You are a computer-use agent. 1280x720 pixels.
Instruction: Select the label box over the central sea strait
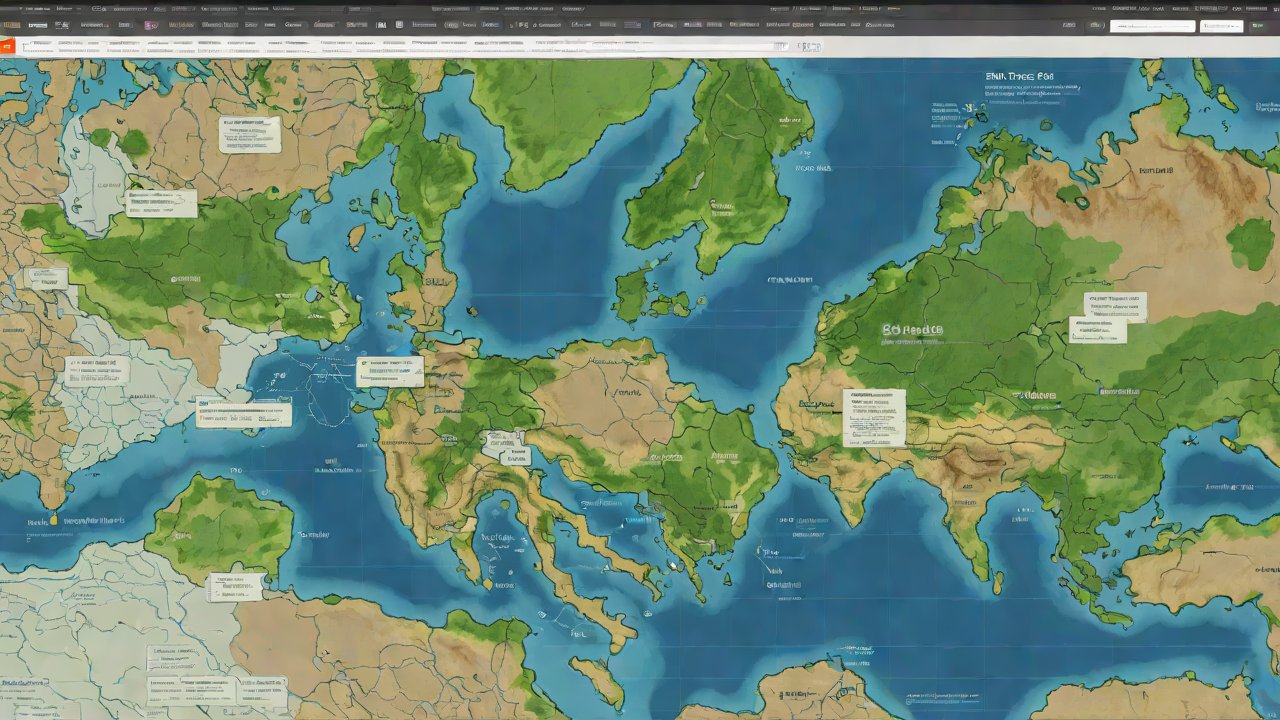pyautogui.click(x=390, y=371)
